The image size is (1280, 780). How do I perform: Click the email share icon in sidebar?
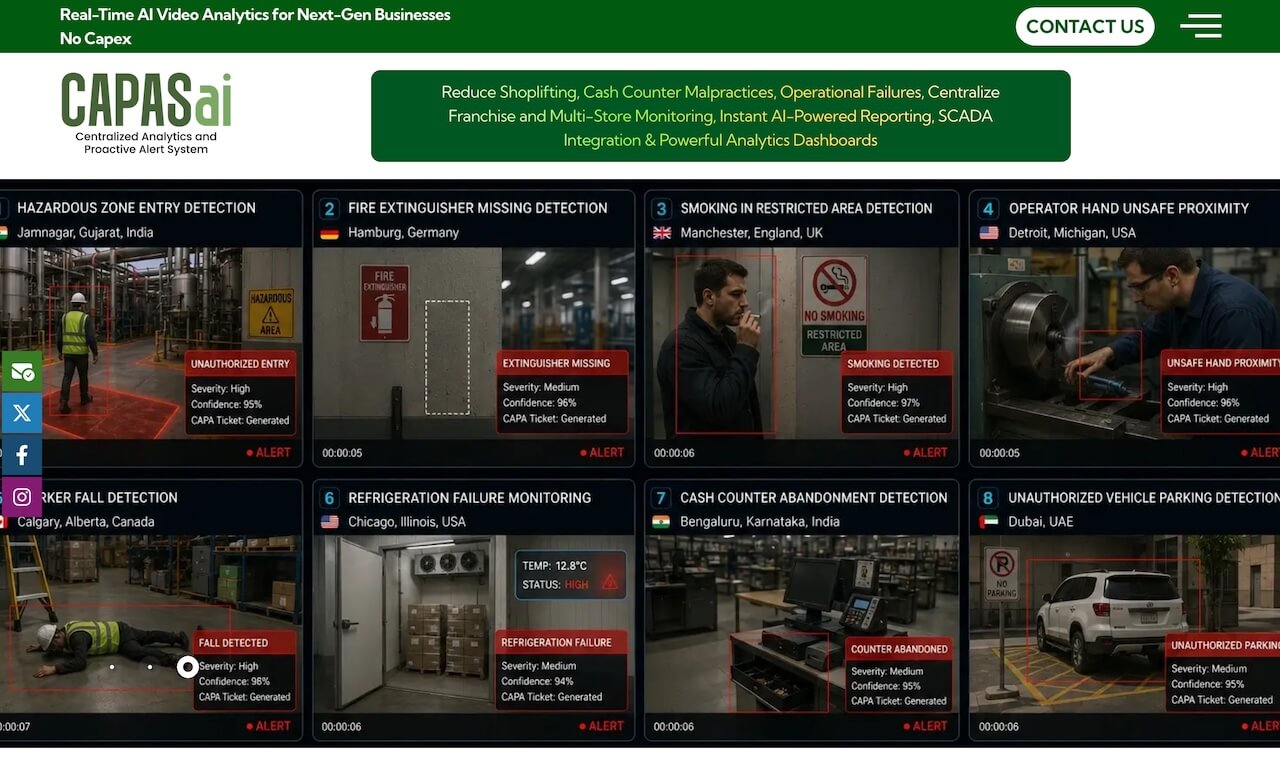point(21,371)
